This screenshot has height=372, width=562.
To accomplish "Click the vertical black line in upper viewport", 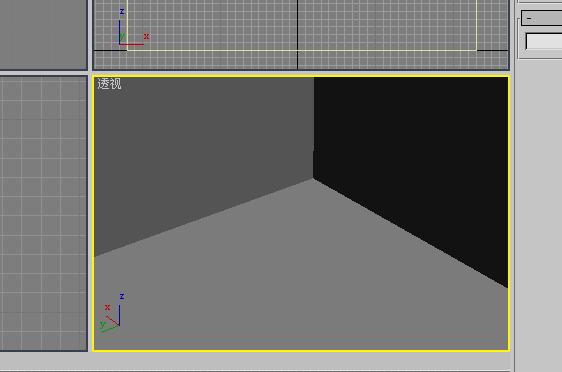I will tap(297, 34).
